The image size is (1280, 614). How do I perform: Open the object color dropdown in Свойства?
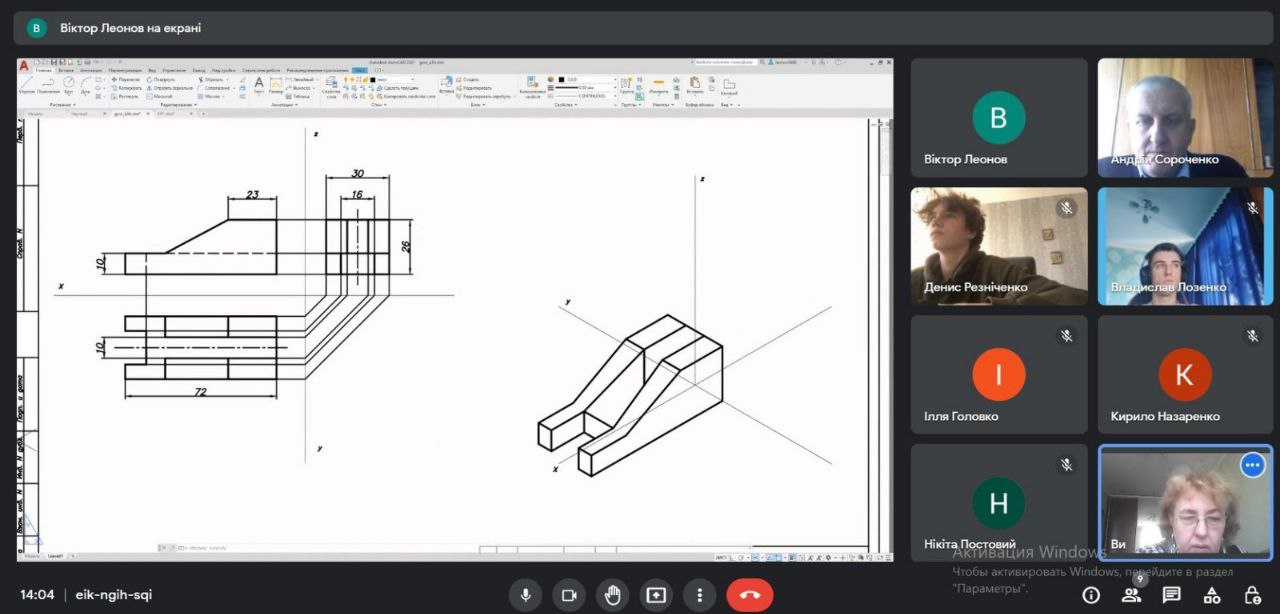pyautogui.click(x=586, y=79)
